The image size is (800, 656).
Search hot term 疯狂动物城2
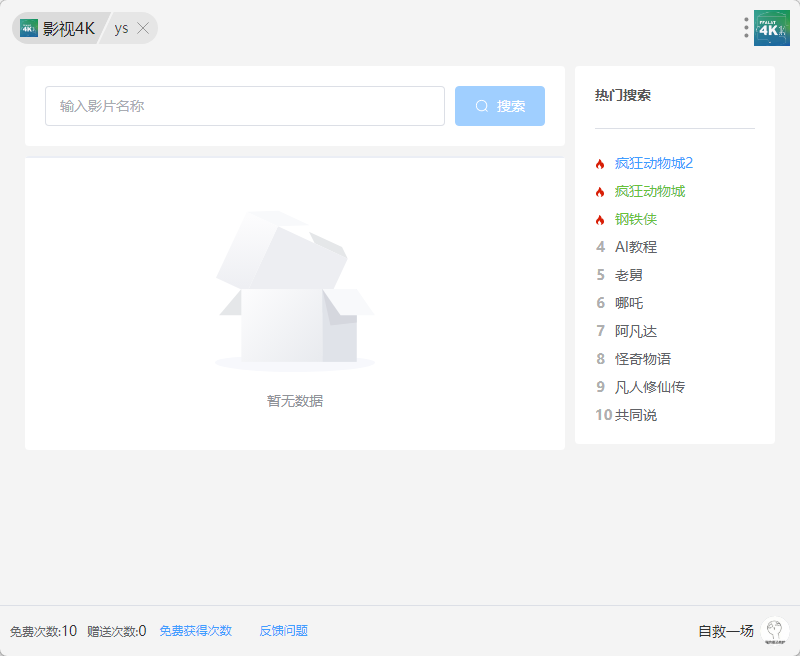[x=654, y=163]
